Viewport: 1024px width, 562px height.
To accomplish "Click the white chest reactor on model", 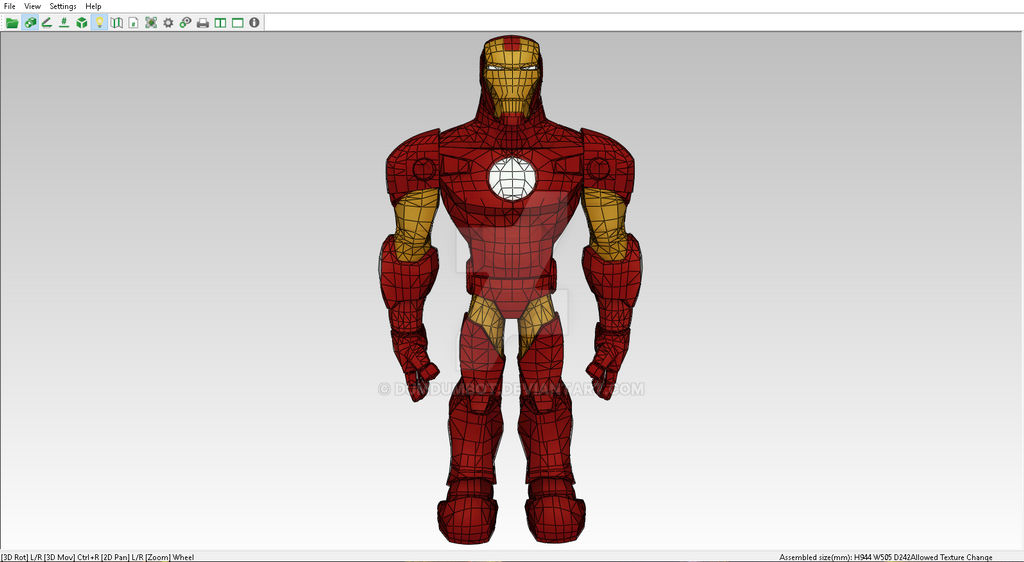I will point(512,178).
